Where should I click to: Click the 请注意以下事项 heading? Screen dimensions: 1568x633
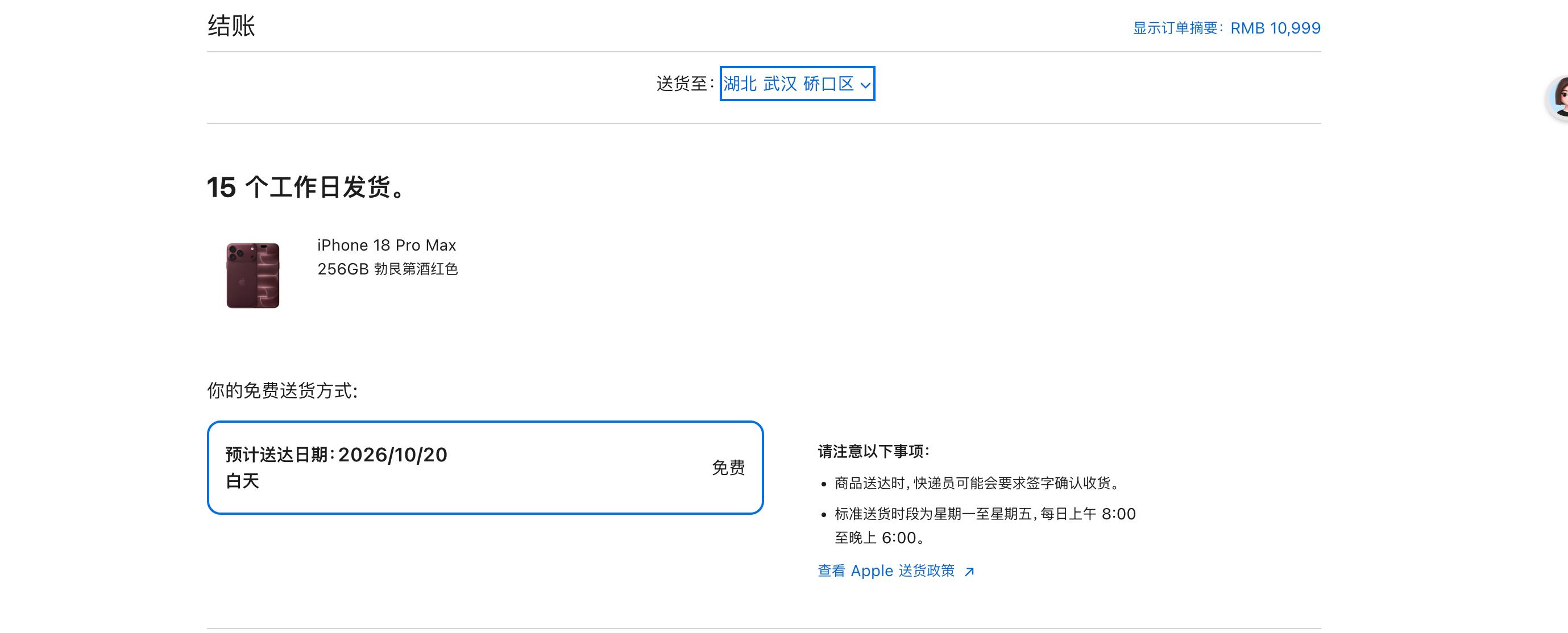click(873, 451)
